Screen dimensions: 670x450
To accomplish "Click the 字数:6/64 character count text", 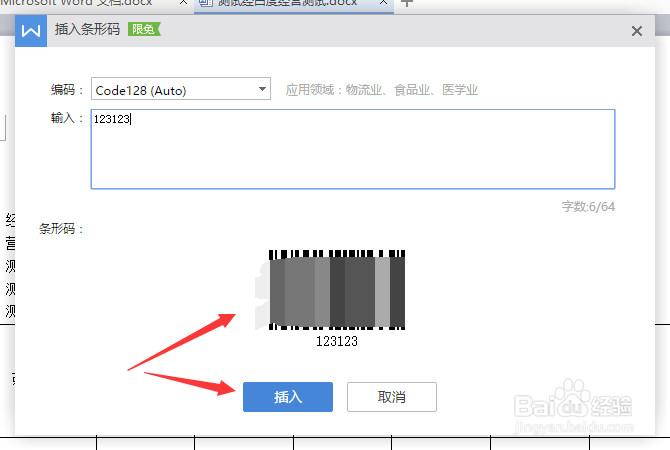I will pos(588,207).
